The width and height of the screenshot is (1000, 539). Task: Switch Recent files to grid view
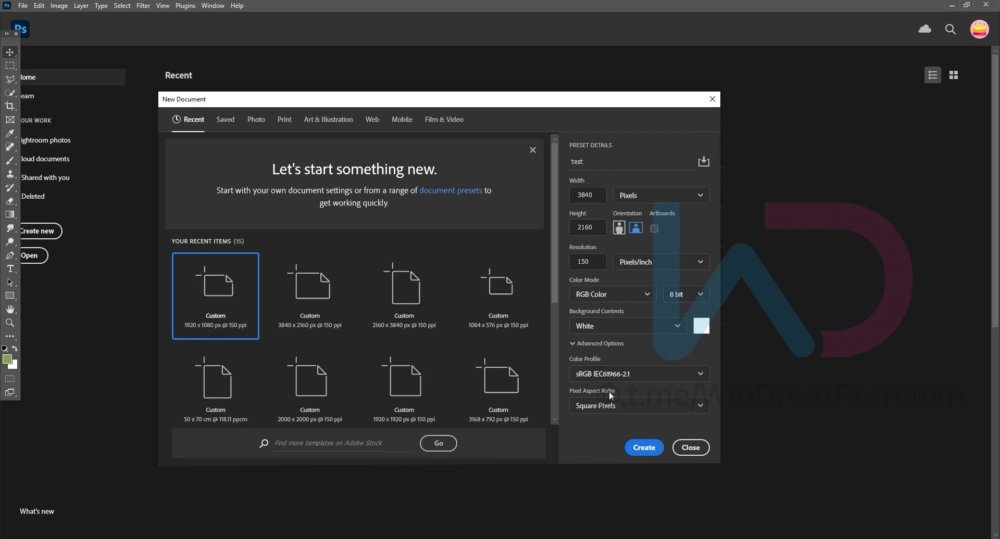(953, 75)
